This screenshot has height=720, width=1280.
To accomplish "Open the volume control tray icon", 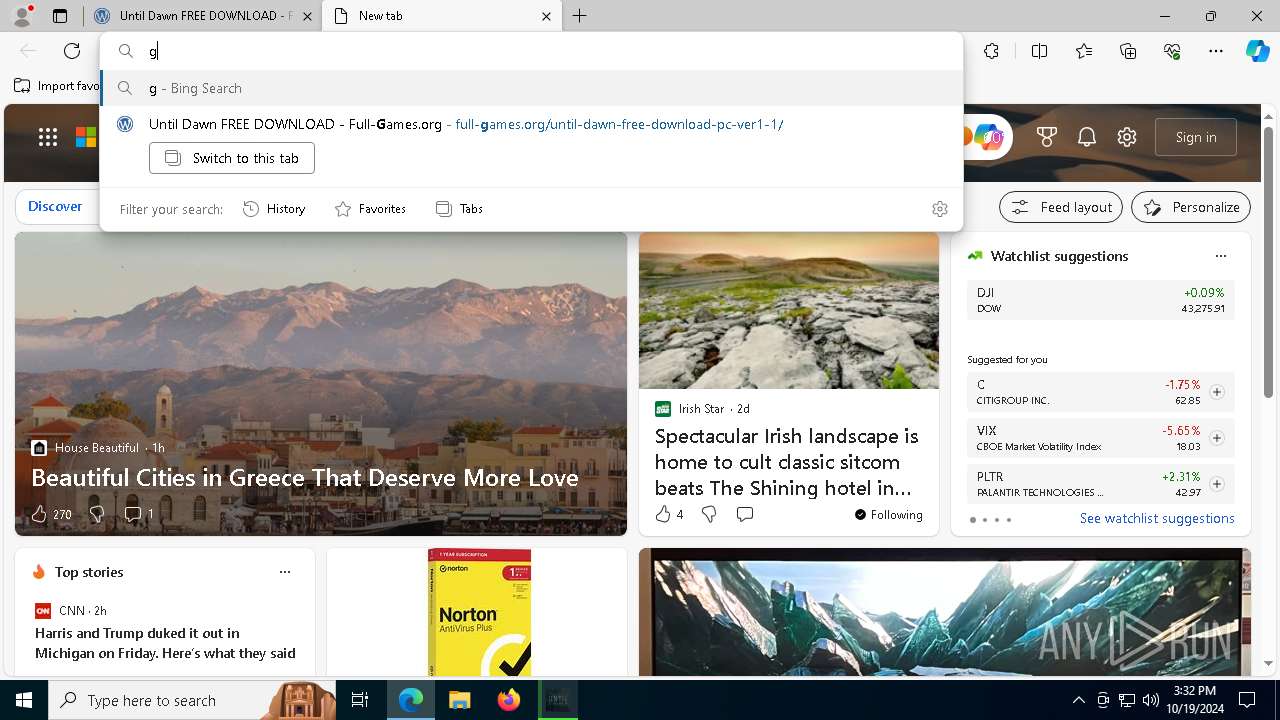I will [x=1151, y=700].
